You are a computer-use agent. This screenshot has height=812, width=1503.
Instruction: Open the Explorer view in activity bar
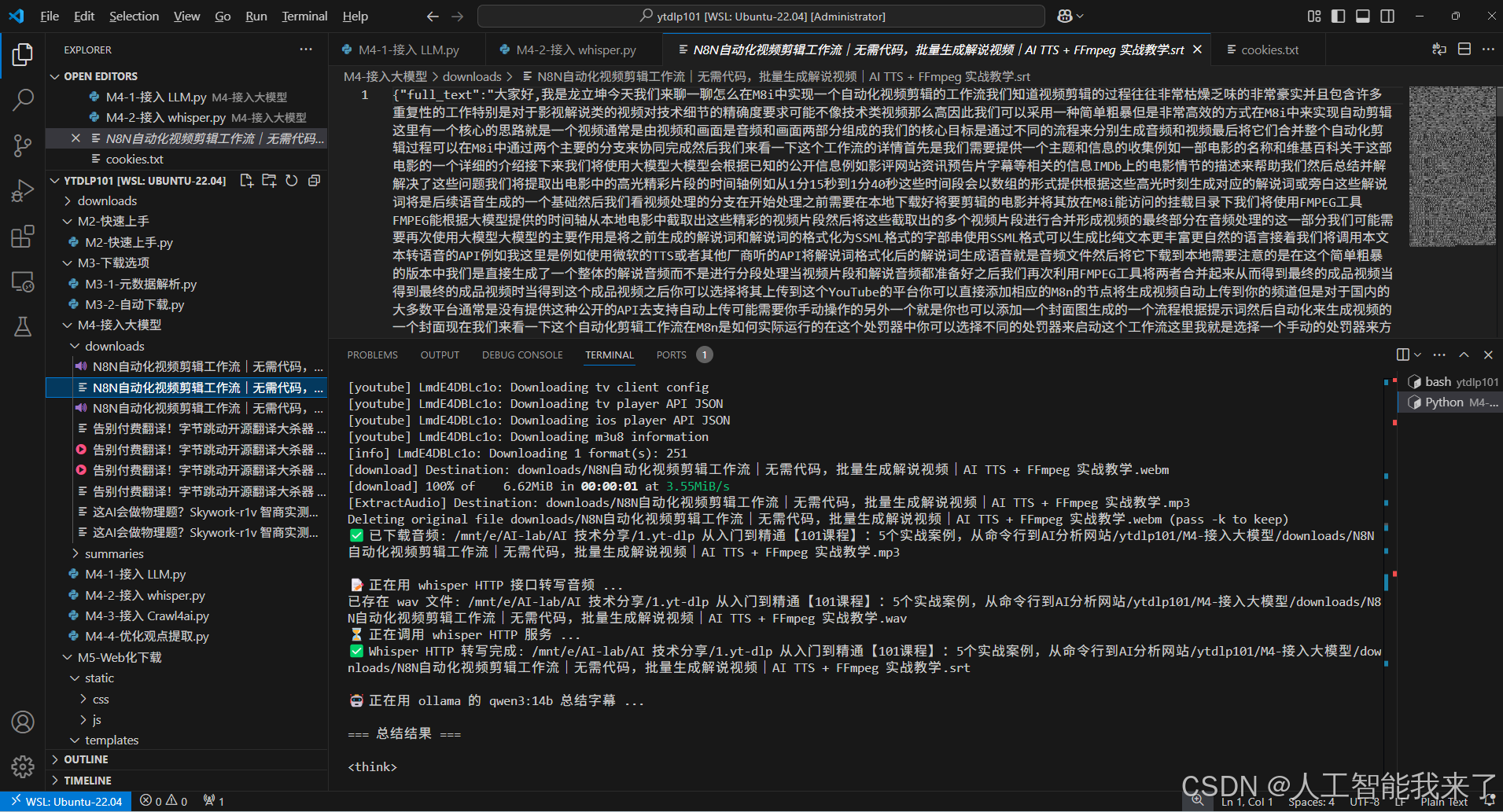click(x=23, y=54)
